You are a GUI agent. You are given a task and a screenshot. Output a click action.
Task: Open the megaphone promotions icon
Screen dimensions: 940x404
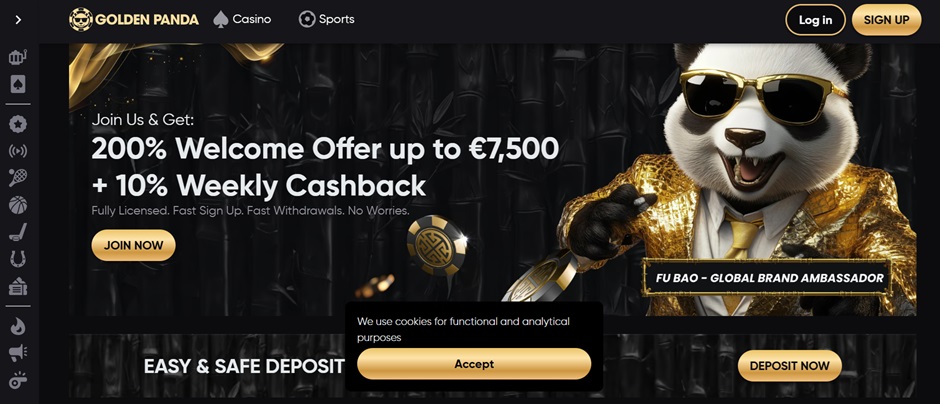pos(18,353)
